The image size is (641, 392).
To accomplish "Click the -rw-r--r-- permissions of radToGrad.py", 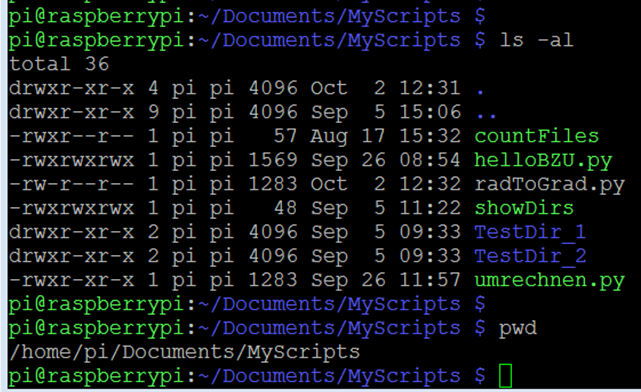I will [x=72, y=184].
